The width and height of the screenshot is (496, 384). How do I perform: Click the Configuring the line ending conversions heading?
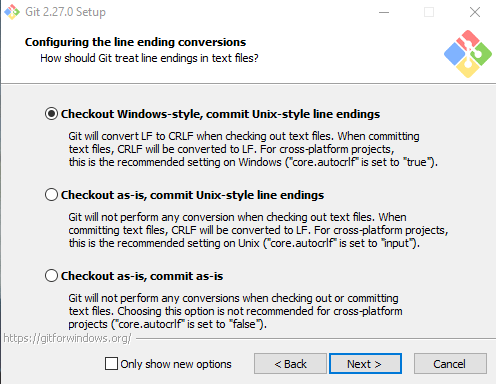pos(135,42)
